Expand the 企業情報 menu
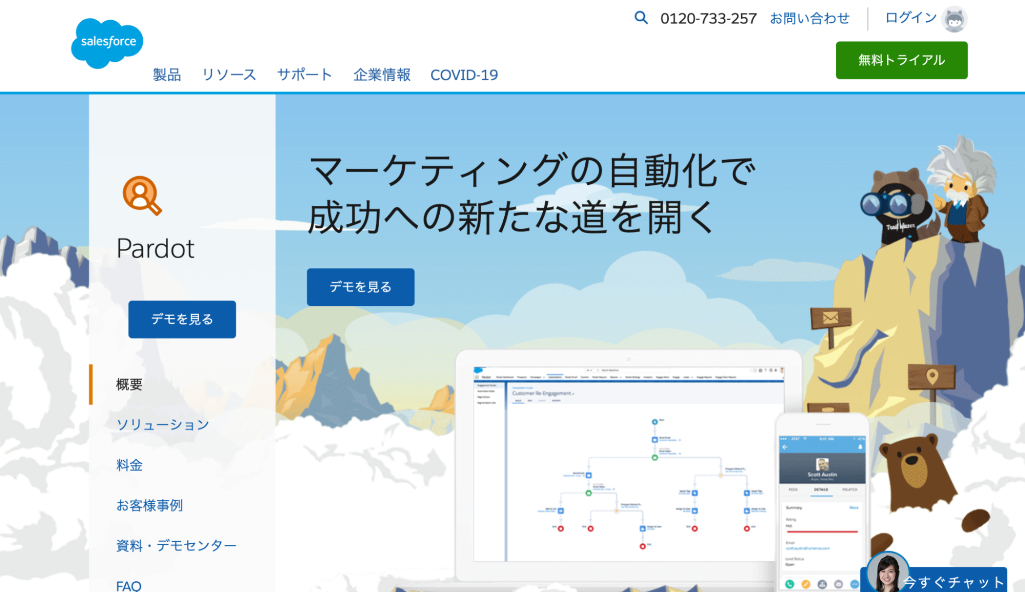This screenshot has width=1025, height=592. (382, 75)
